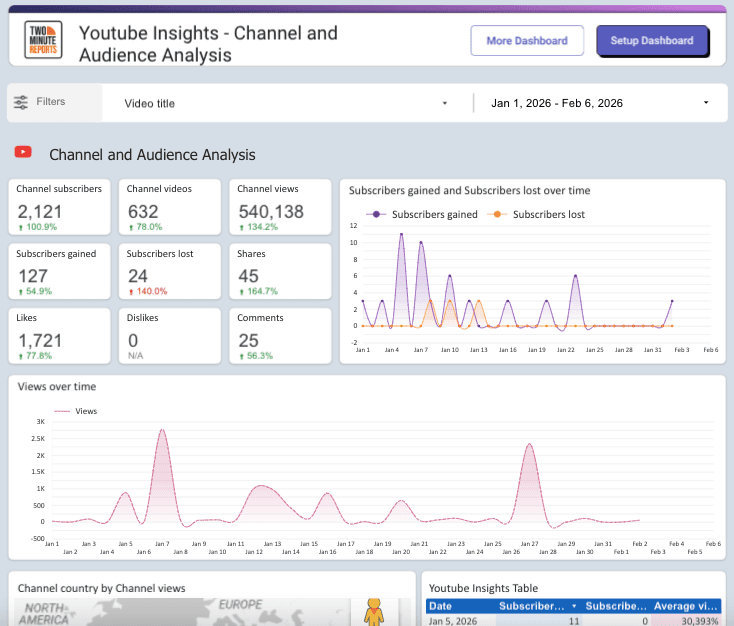Click the Street View pegman icon on map
The height and width of the screenshot is (626, 734).
[374, 611]
